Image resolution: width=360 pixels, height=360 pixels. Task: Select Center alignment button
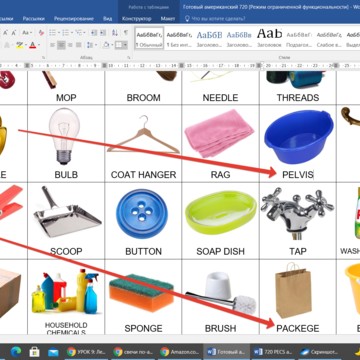pos(61,45)
